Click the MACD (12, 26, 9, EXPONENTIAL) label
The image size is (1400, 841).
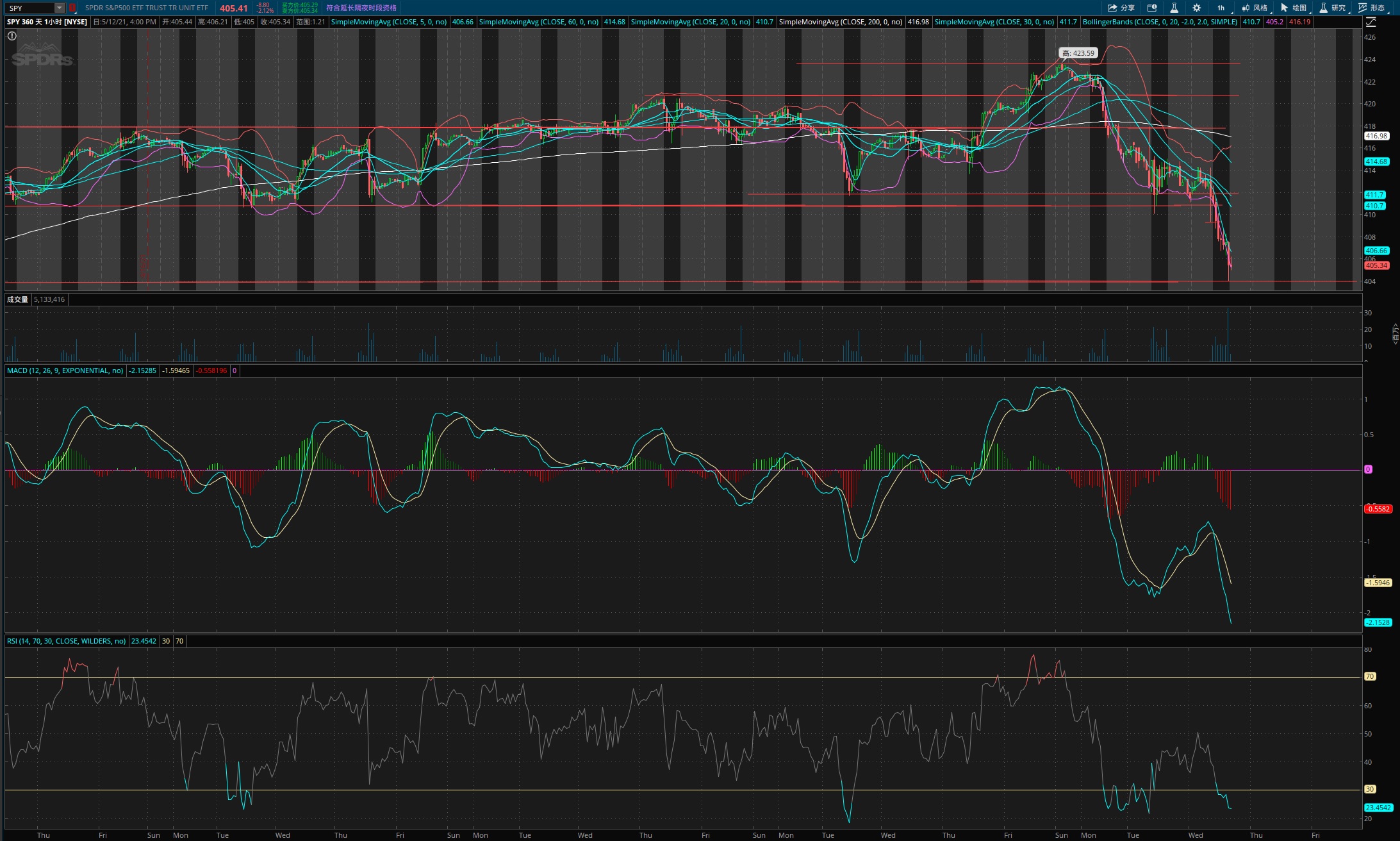click(x=65, y=371)
